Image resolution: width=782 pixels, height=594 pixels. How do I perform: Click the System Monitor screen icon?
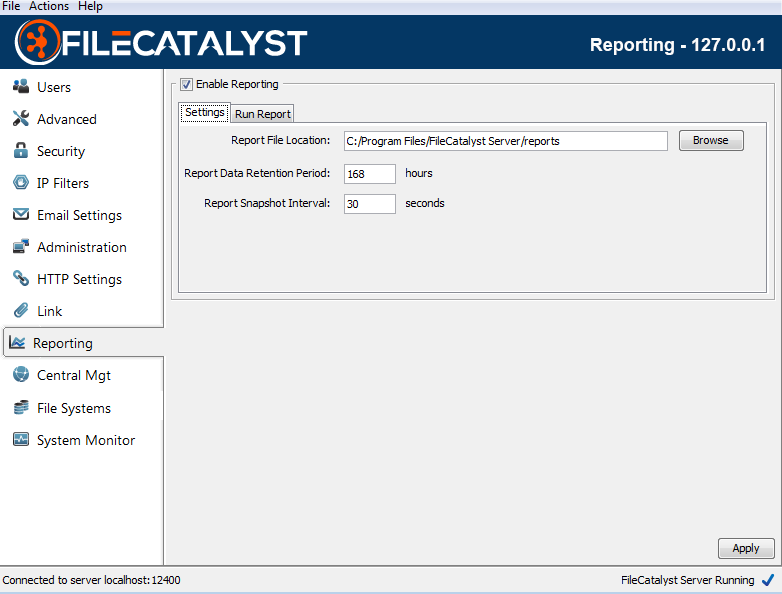pos(20,439)
